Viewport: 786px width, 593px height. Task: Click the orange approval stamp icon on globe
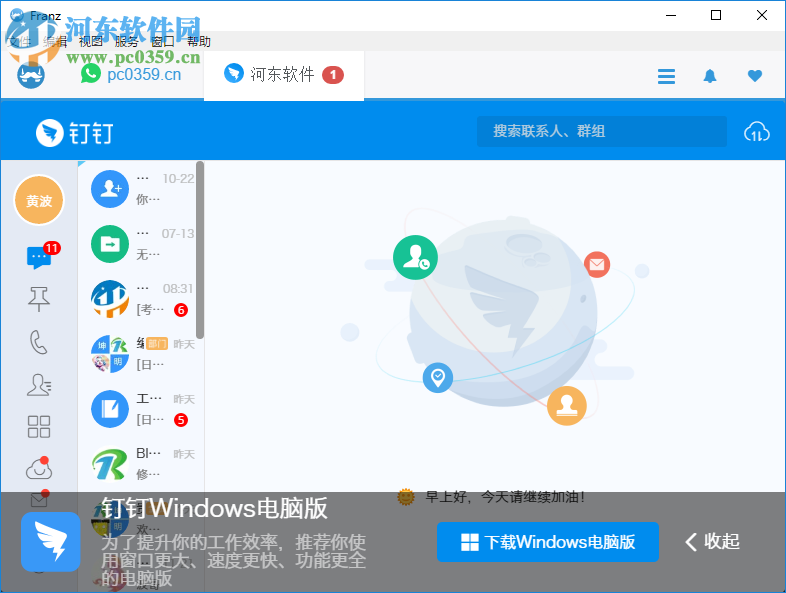coord(566,406)
